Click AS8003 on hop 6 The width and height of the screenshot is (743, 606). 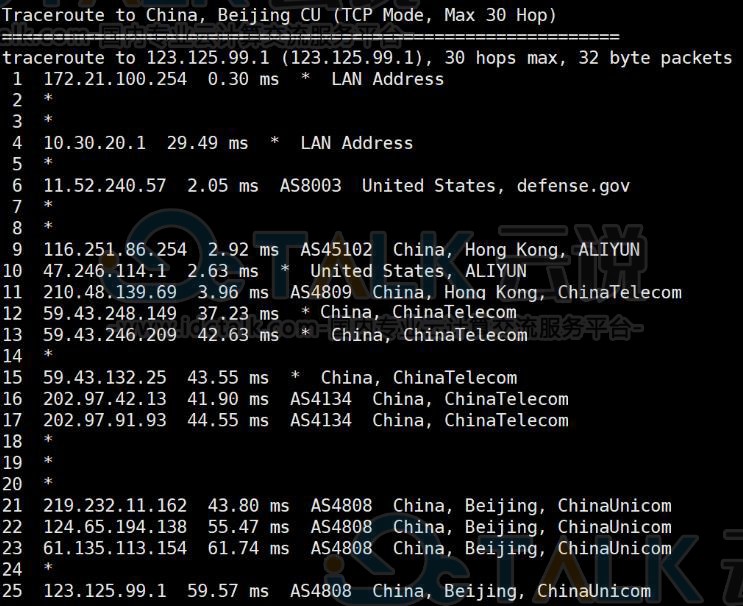[311, 186]
